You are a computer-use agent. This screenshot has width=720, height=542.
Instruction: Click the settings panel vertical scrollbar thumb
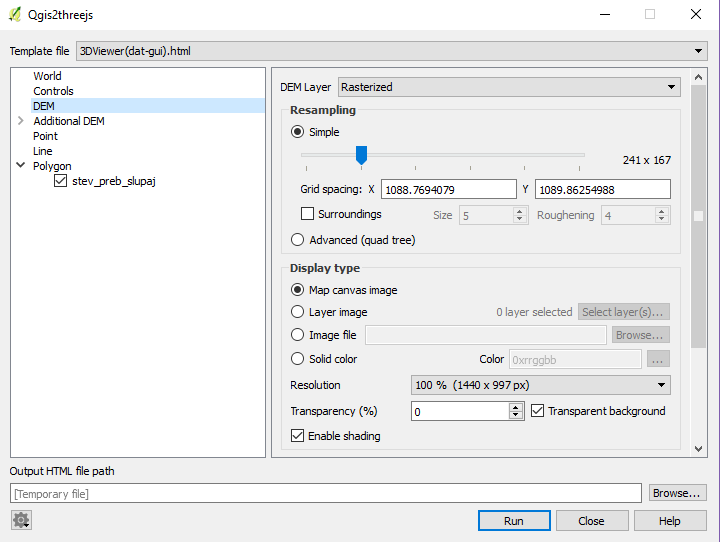click(698, 217)
